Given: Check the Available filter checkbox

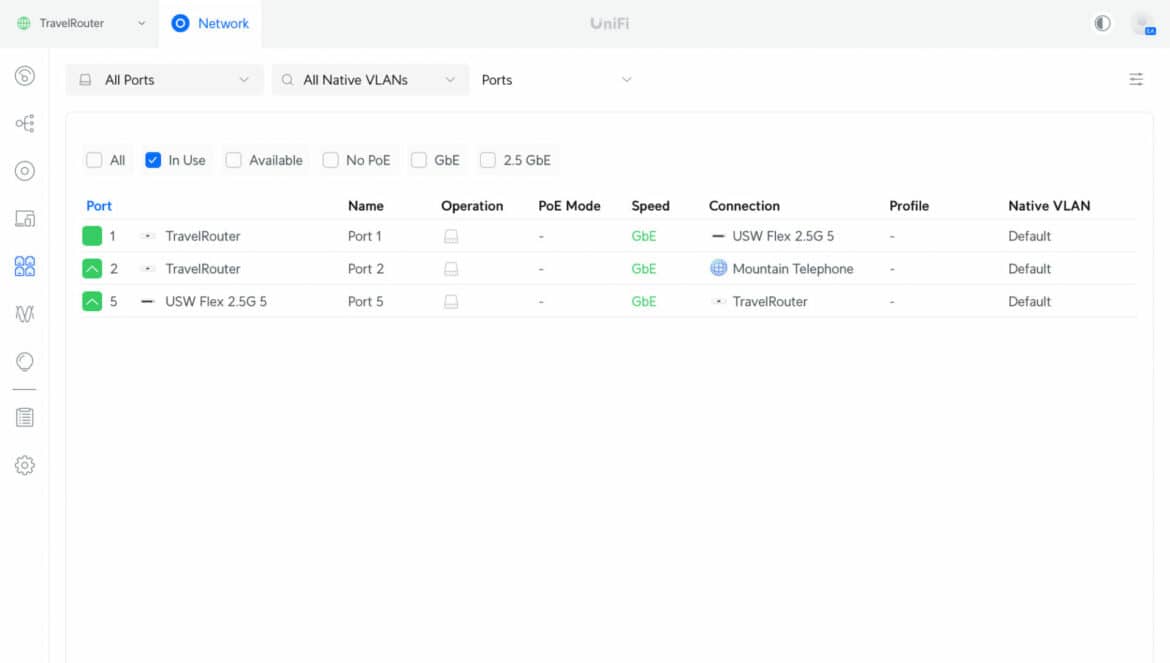Looking at the screenshot, I should tap(234, 160).
